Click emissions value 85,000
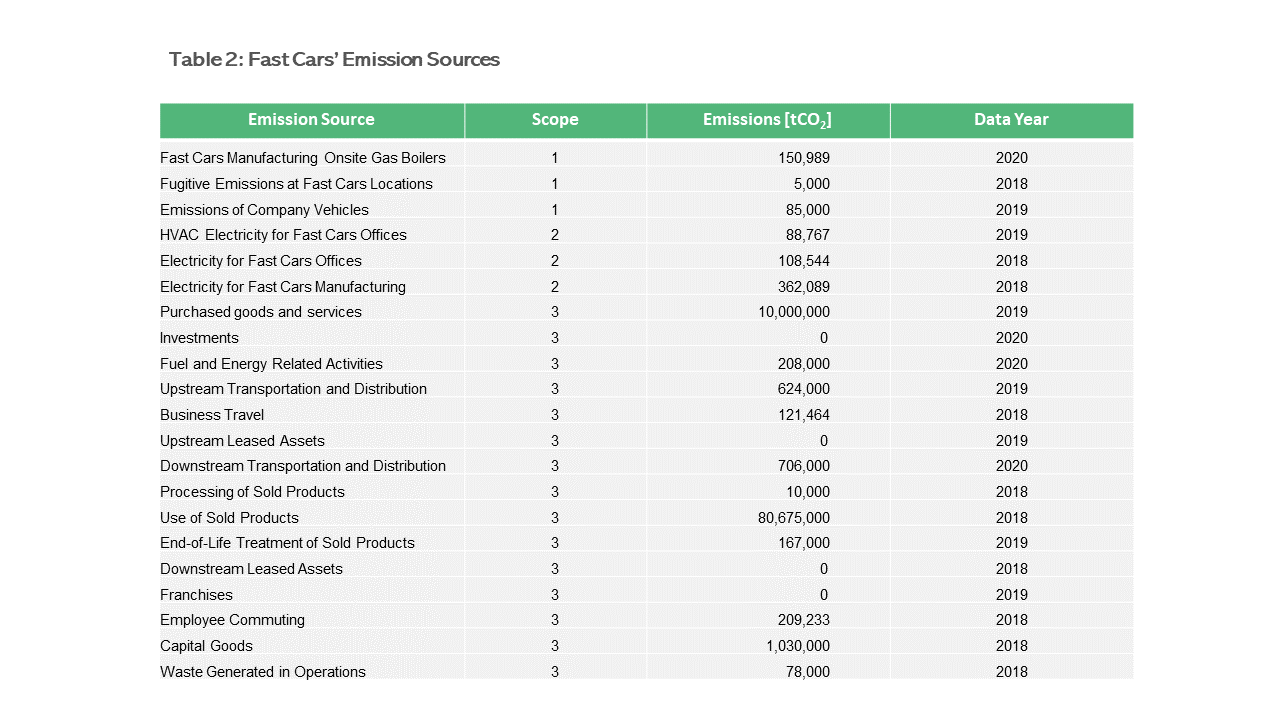The height and width of the screenshot is (720, 1280). click(808, 210)
